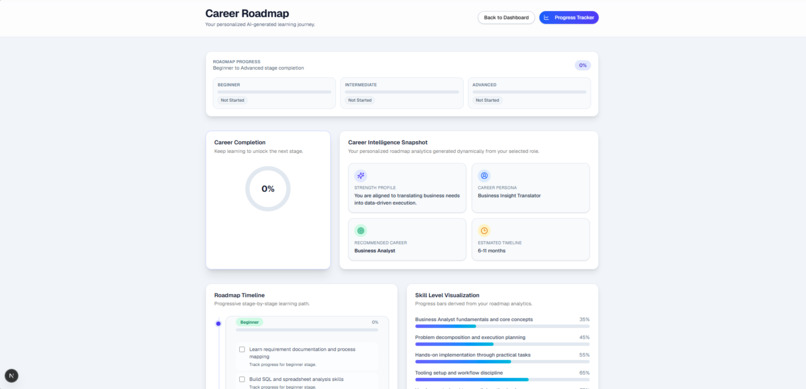Viewport: 806px width, 389px height.
Task: Click the Recommended Career green target icon
Action: (x=360, y=231)
